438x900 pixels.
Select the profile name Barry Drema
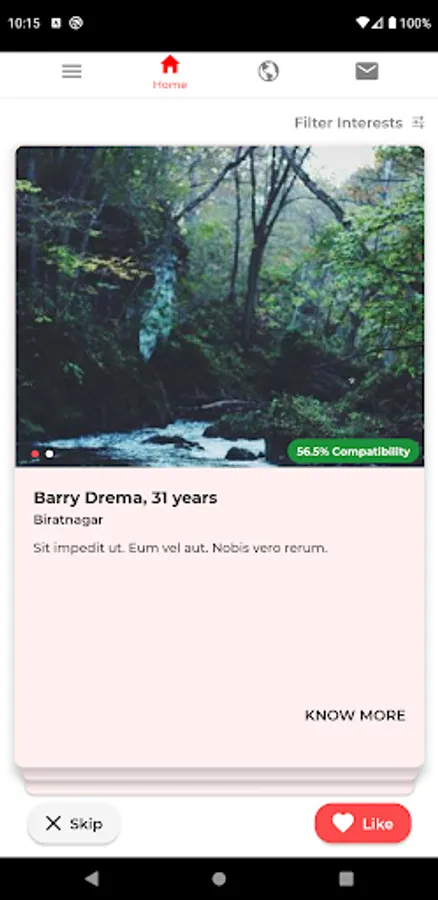click(x=89, y=498)
